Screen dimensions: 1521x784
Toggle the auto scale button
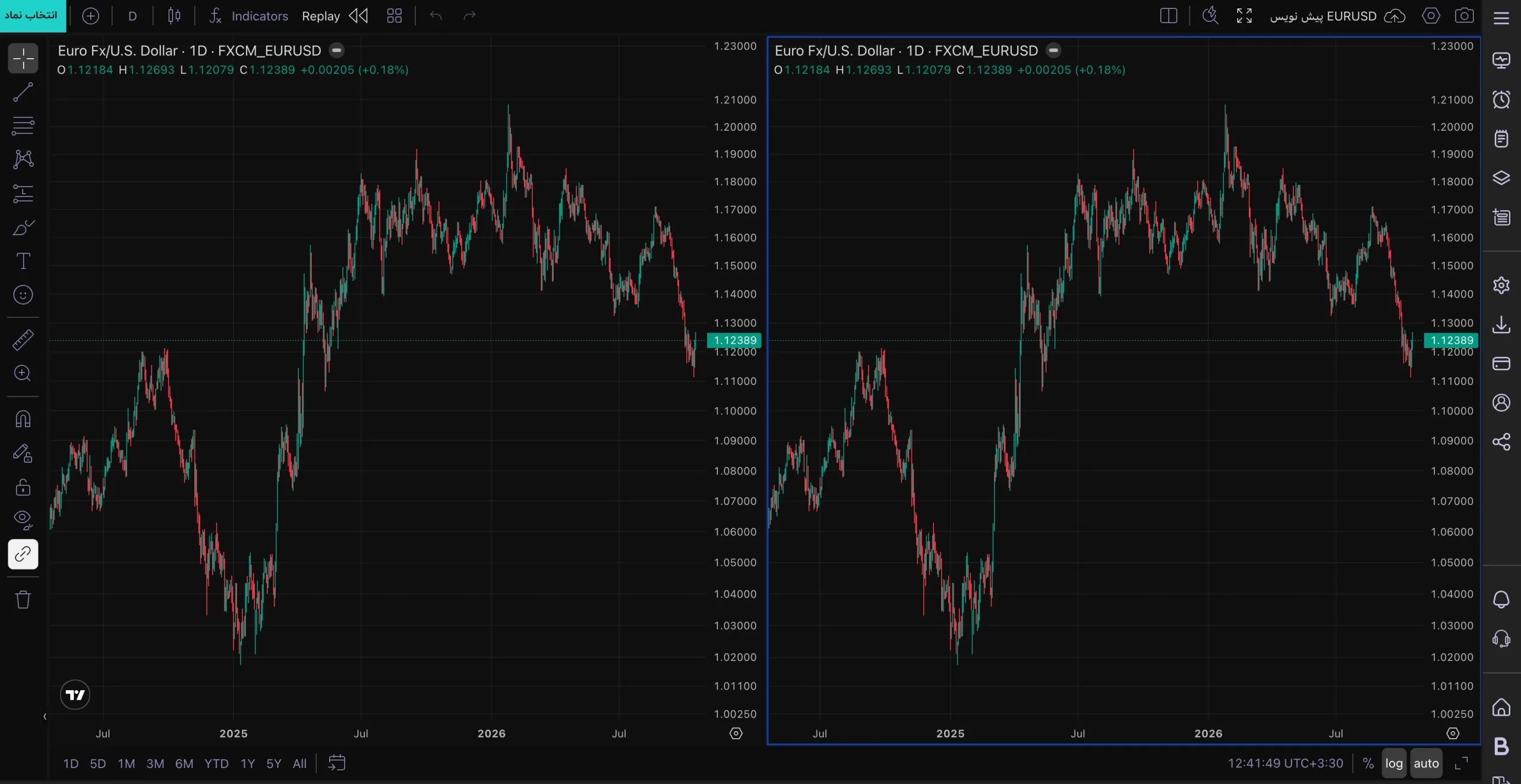pyautogui.click(x=1426, y=763)
